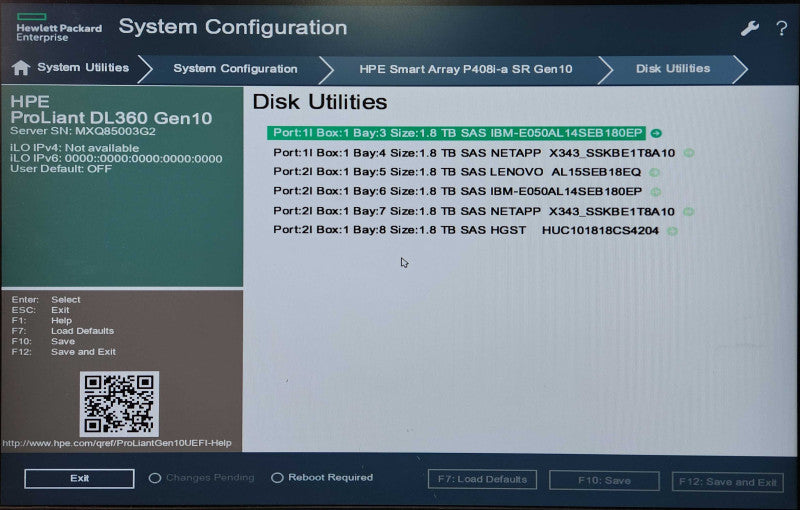Click the Exit button
Image resolution: width=800 pixels, height=510 pixels.
click(x=79, y=478)
